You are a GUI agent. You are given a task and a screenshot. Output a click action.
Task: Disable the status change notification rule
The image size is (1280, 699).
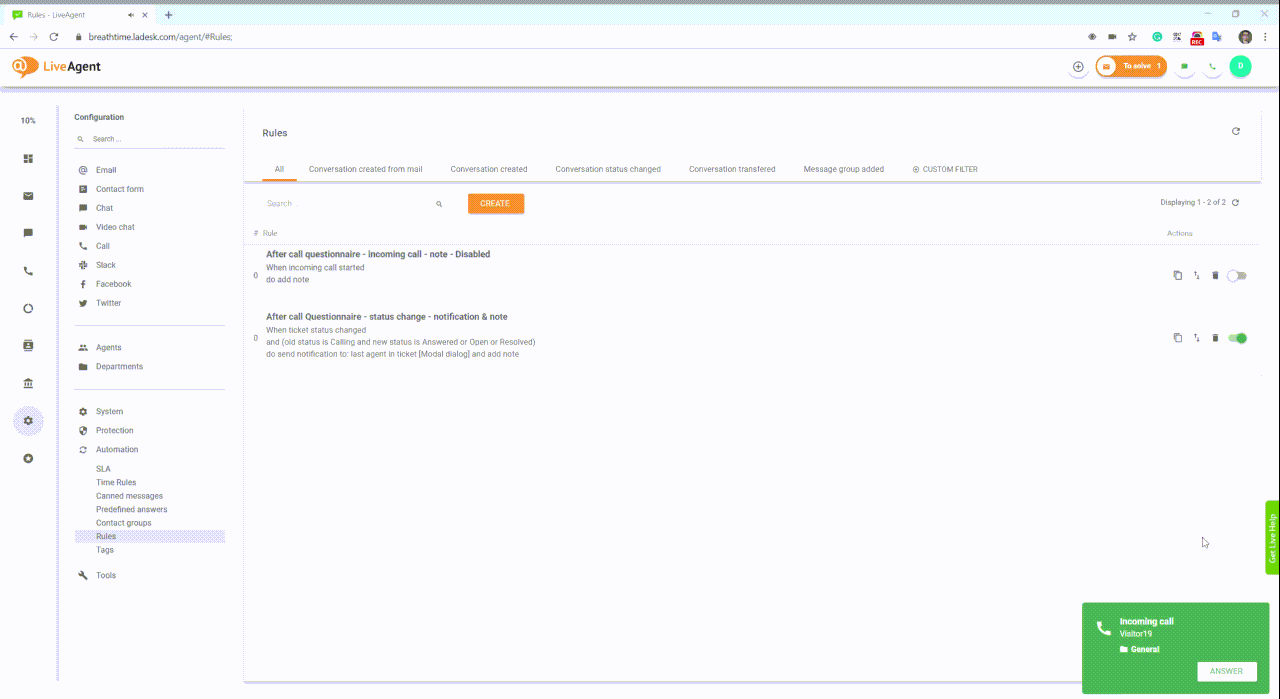(x=1237, y=338)
